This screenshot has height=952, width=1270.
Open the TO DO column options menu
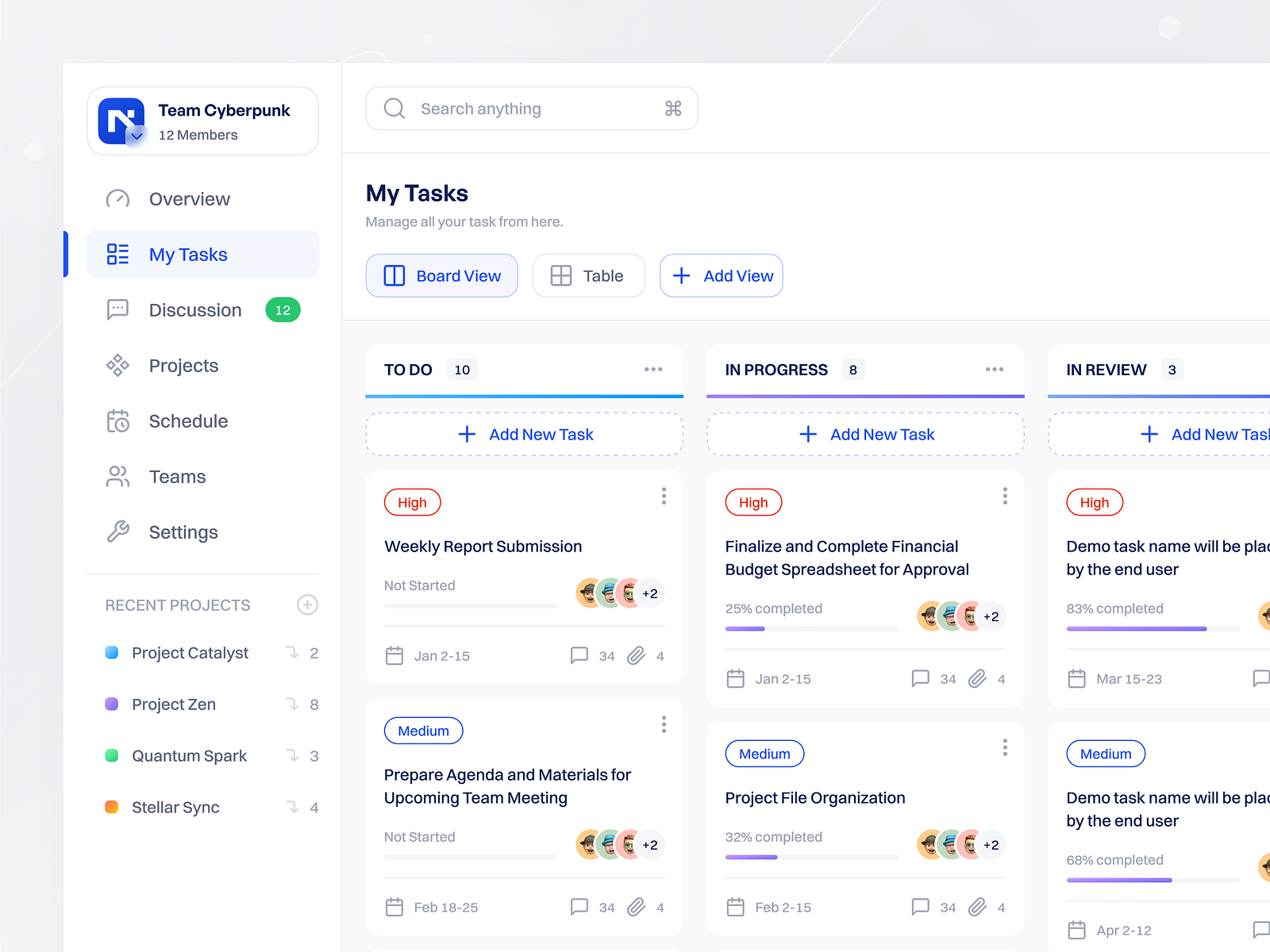[x=653, y=369]
